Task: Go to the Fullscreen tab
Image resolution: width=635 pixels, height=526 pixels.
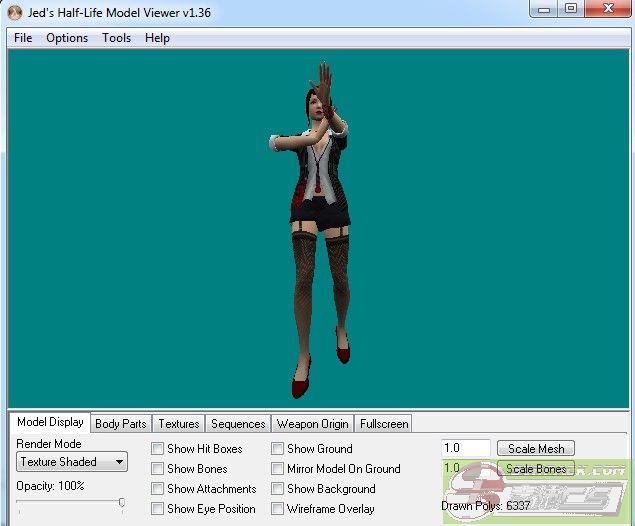Action: click(x=383, y=424)
